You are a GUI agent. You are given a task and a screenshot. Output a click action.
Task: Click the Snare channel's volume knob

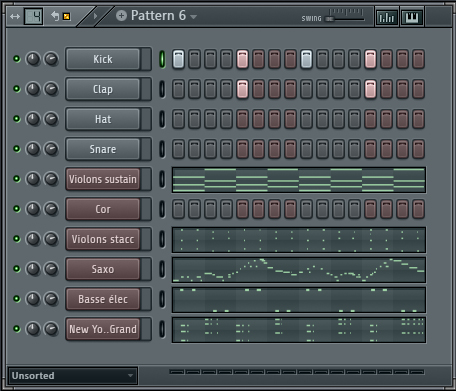coord(51,149)
